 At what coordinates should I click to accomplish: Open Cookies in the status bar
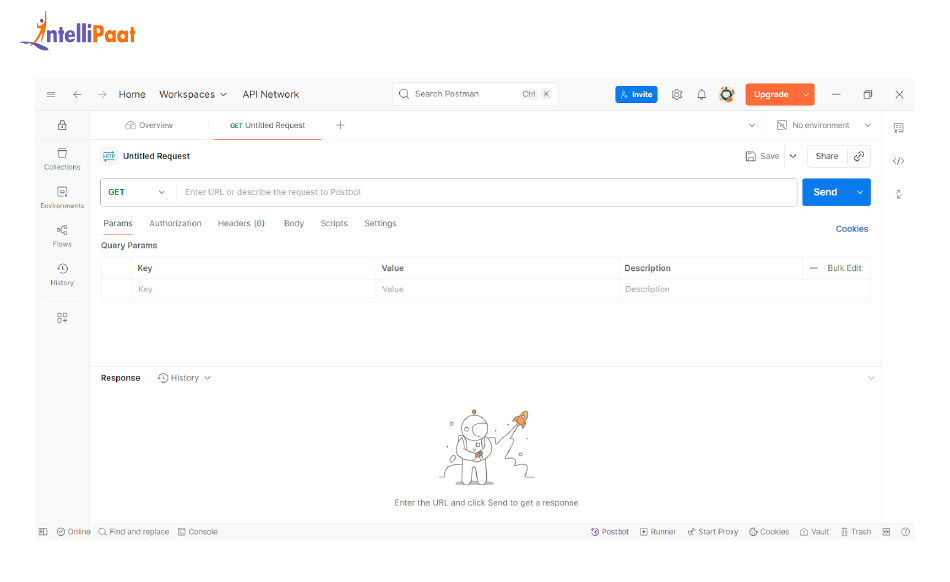[769, 532]
